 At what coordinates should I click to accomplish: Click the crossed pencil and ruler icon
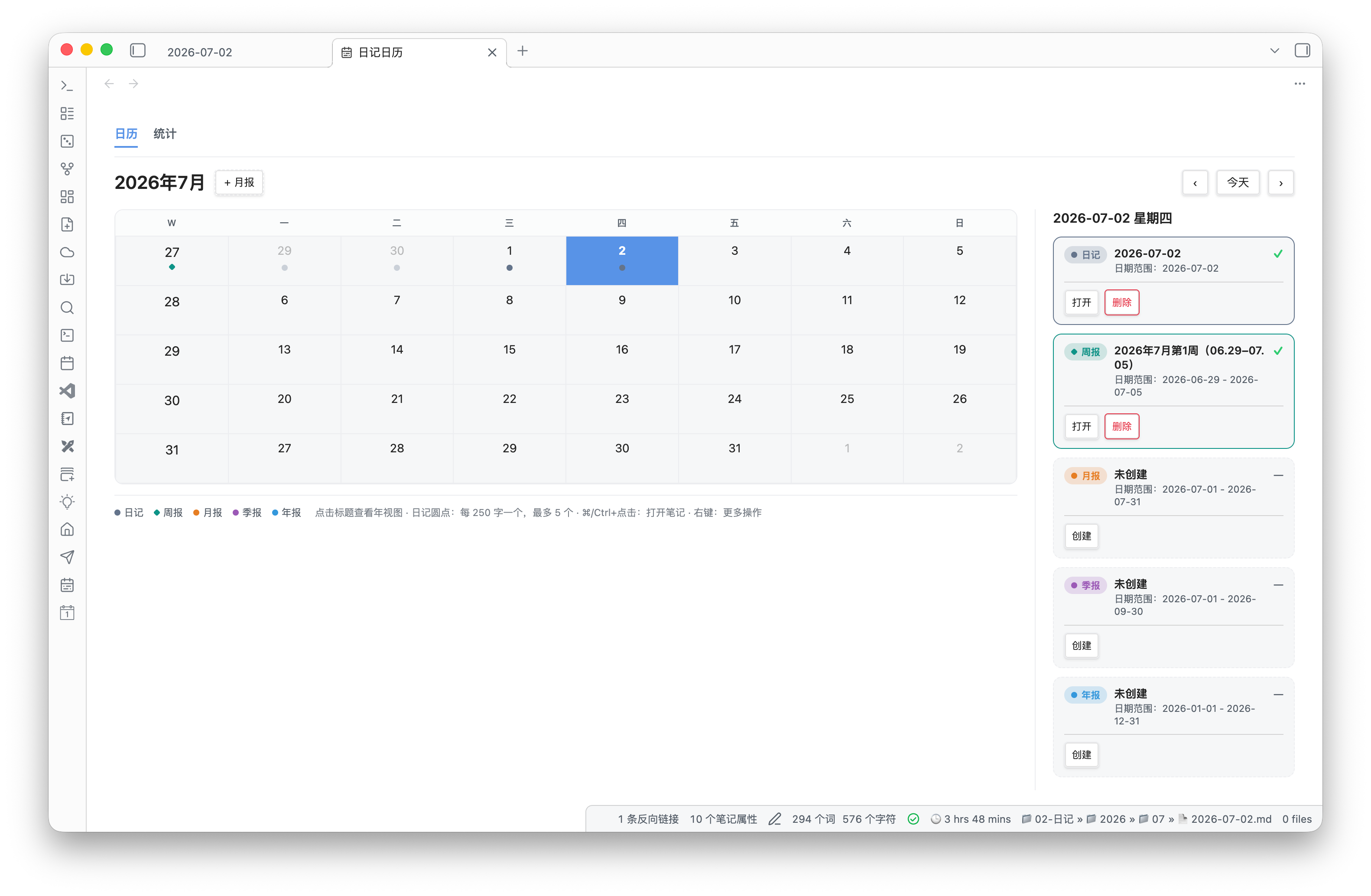pos(67,446)
